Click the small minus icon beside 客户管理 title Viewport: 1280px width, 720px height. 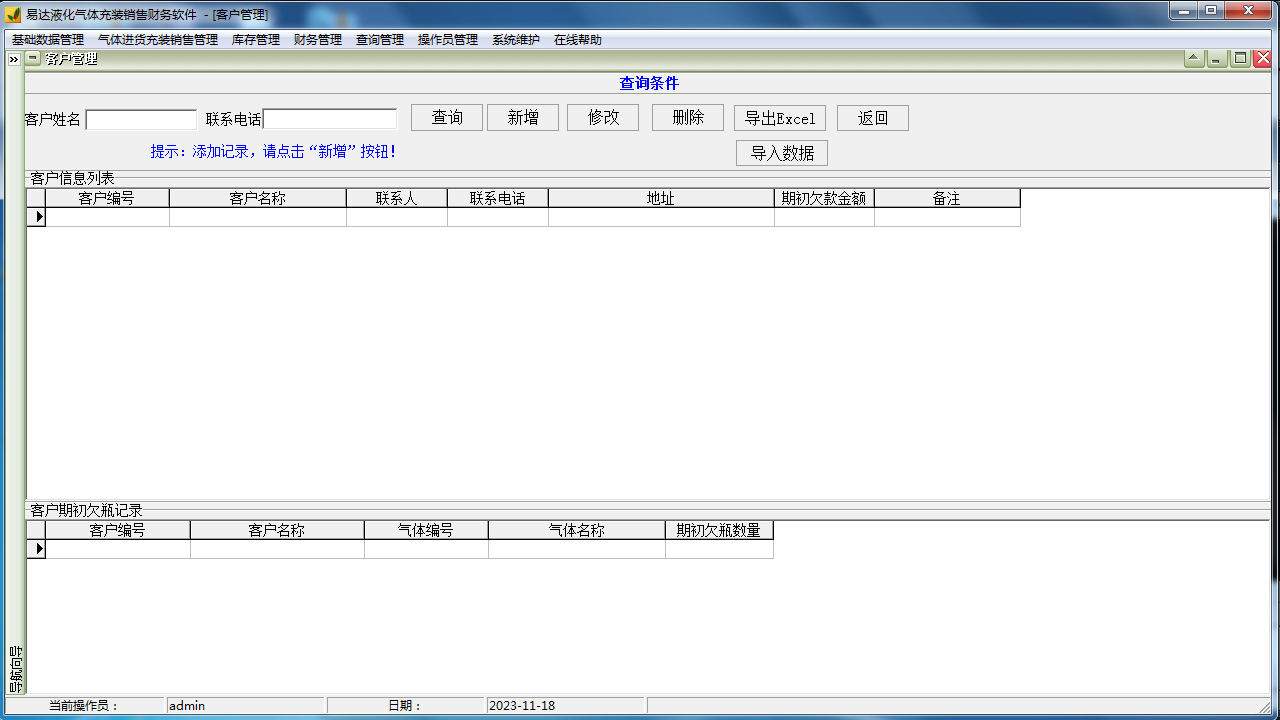coord(33,59)
